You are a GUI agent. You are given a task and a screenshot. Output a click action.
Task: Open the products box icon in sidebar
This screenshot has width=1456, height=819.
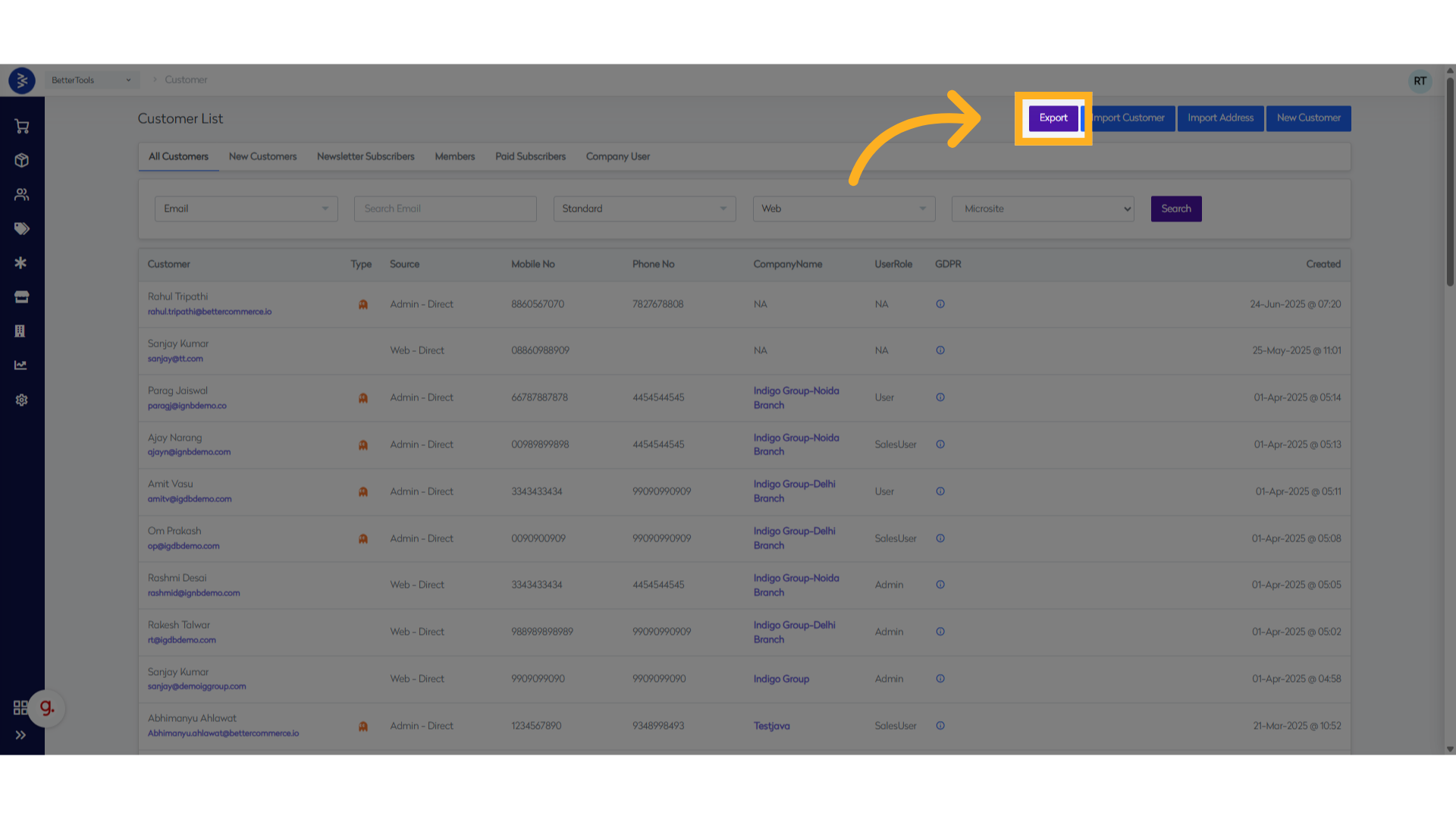pos(21,161)
